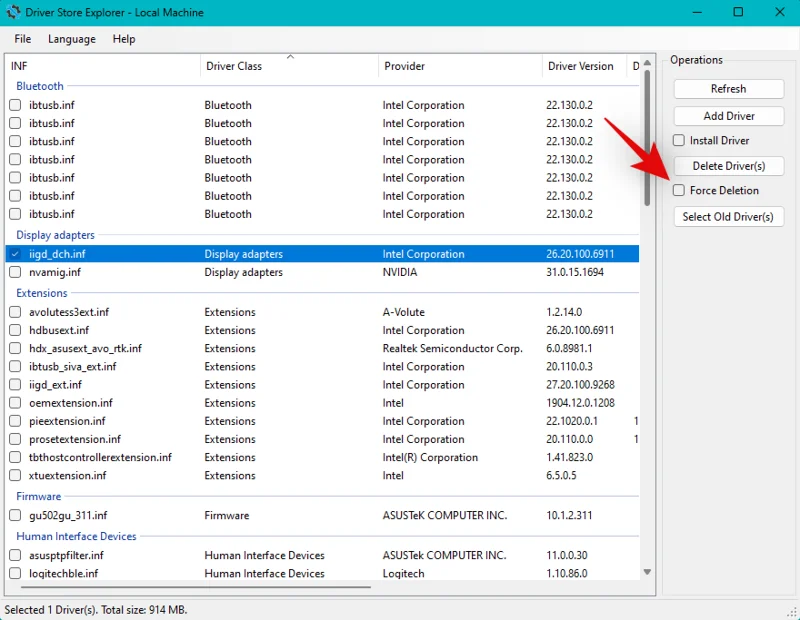This screenshot has width=800, height=620.
Task: Click the Add Driver button
Action: (x=728, y=115)
